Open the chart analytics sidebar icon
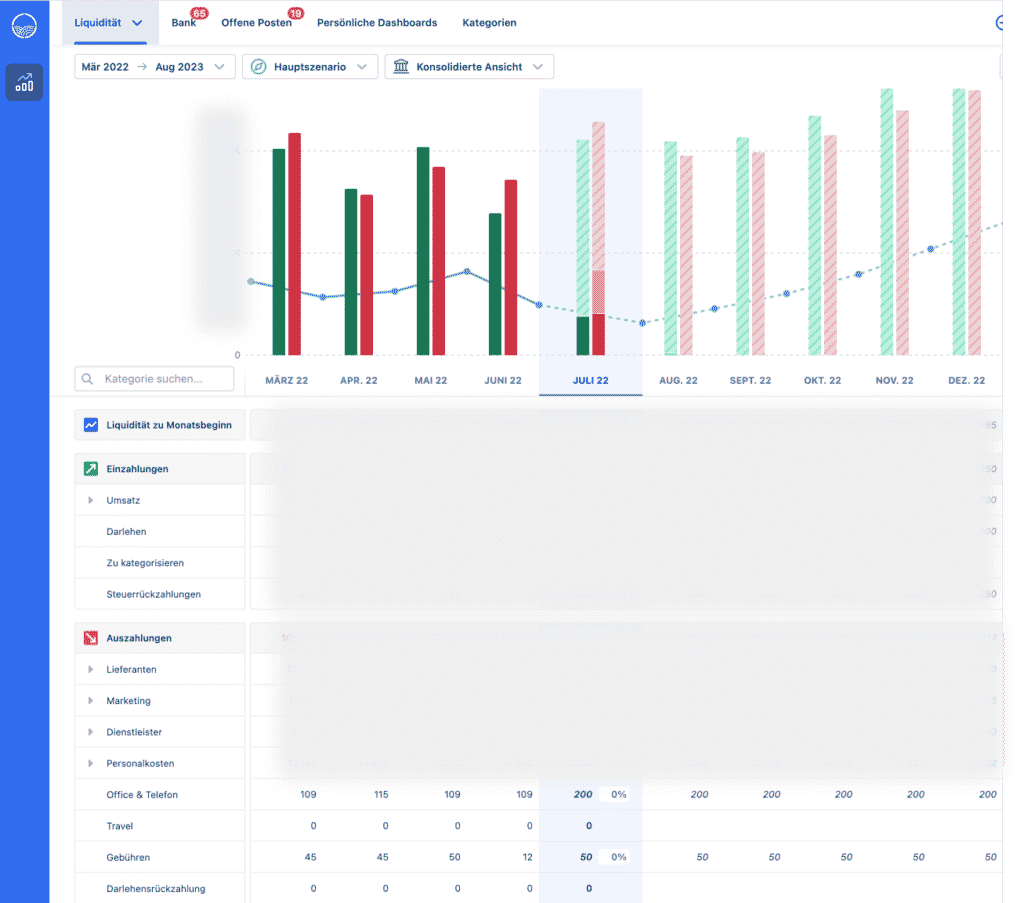The width and height of the screenshot is (1024, 903). pyautogui.click(x=24, y=83)
